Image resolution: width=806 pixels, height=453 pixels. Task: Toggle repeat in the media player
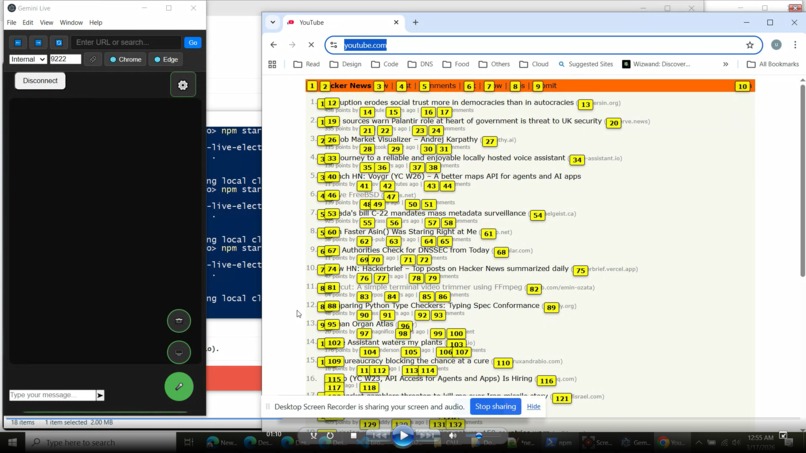click(330, 436)
